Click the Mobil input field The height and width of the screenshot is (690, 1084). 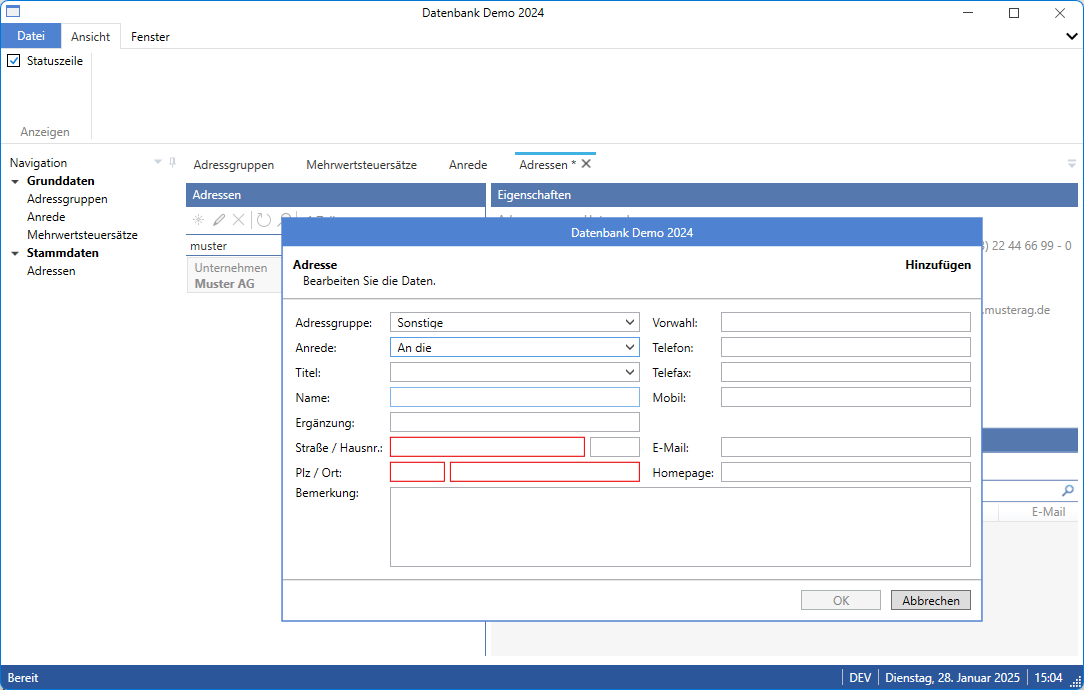[x=845, y=397]
